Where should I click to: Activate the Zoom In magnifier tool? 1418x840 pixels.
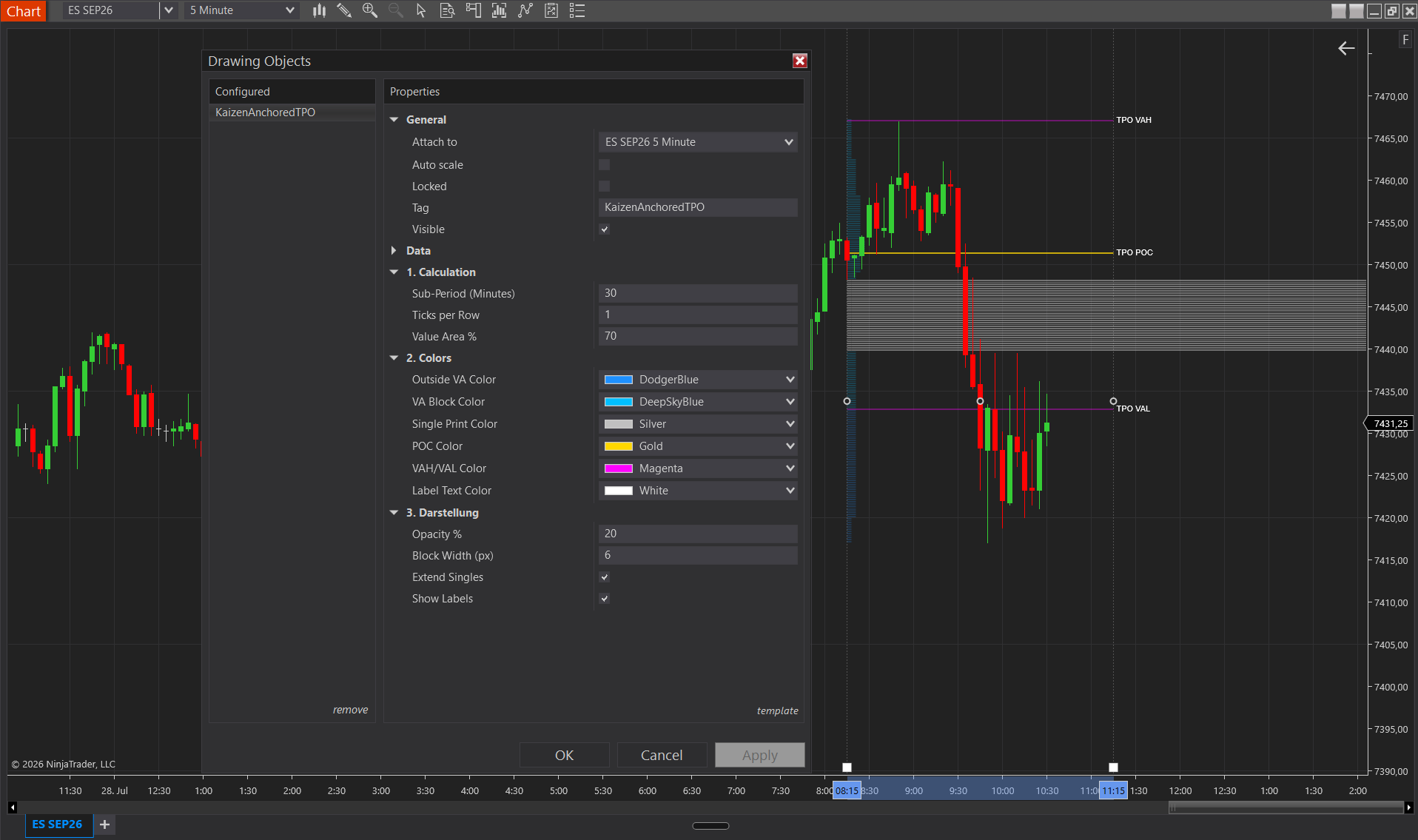coord(370,10)
